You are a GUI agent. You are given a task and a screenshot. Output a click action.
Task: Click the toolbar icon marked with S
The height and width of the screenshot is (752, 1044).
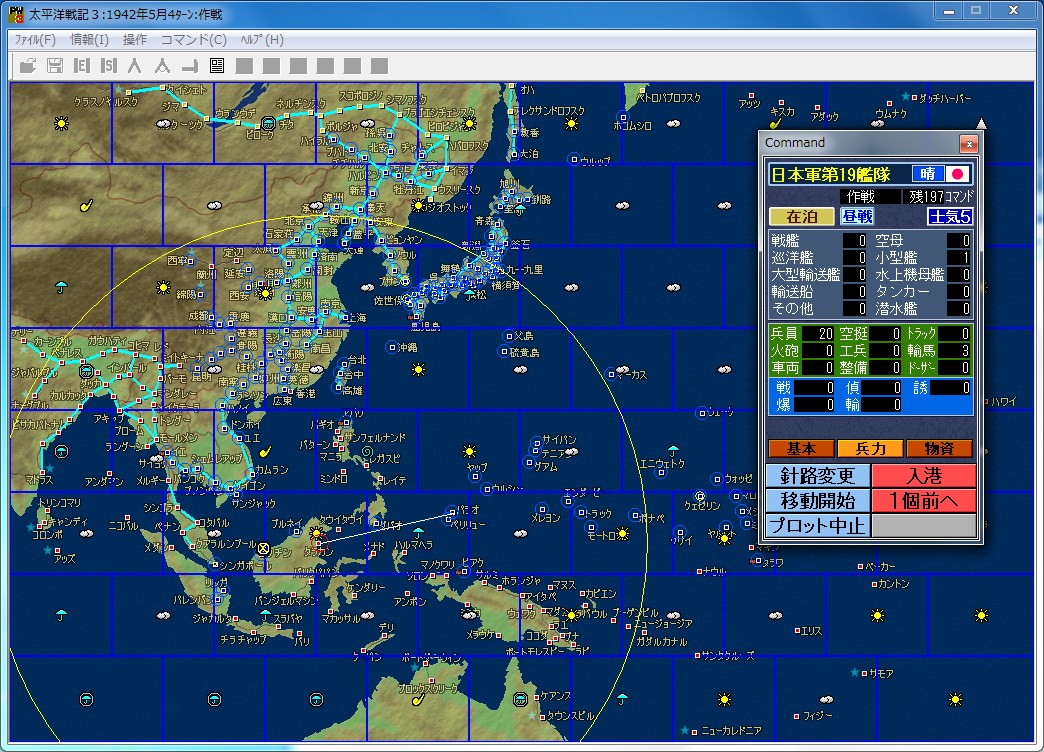[109, 65]
